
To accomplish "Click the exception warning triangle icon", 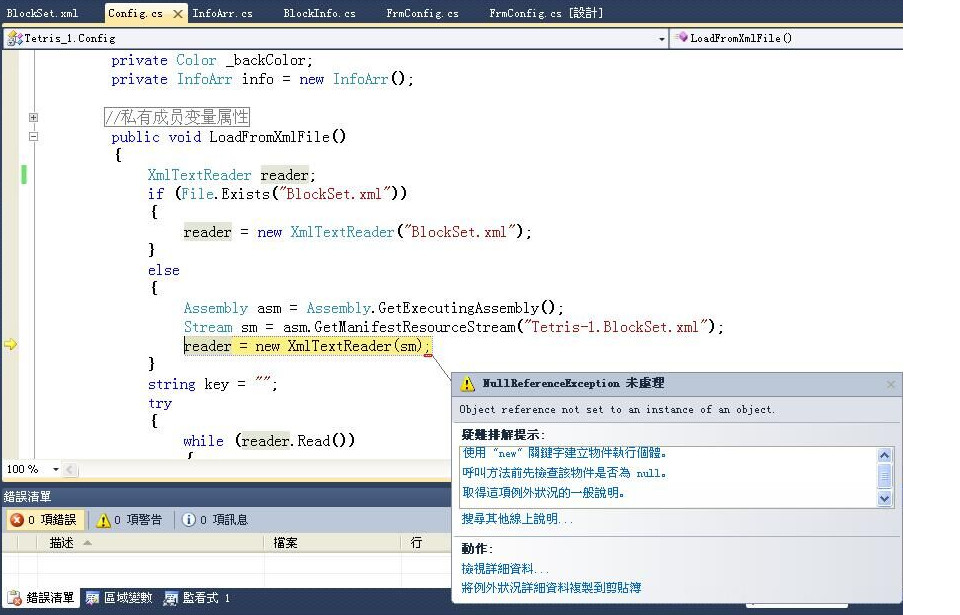I will click(468, 383).
